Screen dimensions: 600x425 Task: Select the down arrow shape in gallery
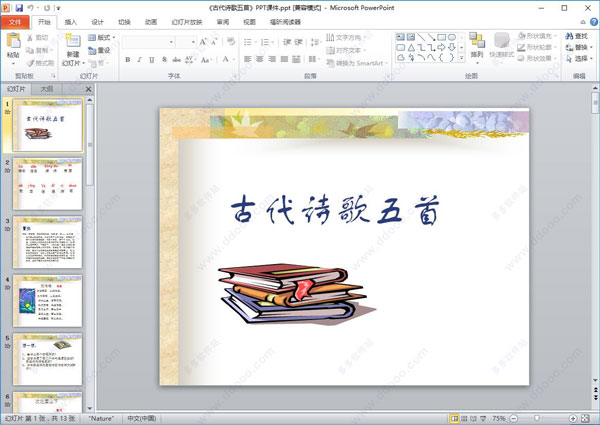(452, 47)
